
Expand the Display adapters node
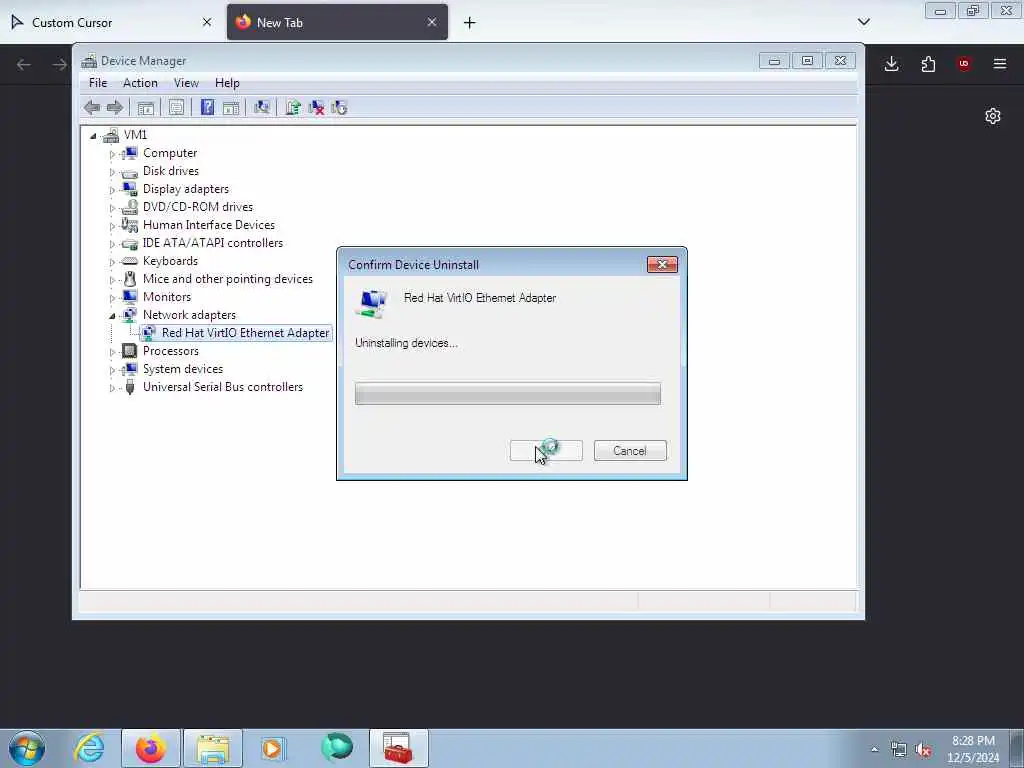112,190
